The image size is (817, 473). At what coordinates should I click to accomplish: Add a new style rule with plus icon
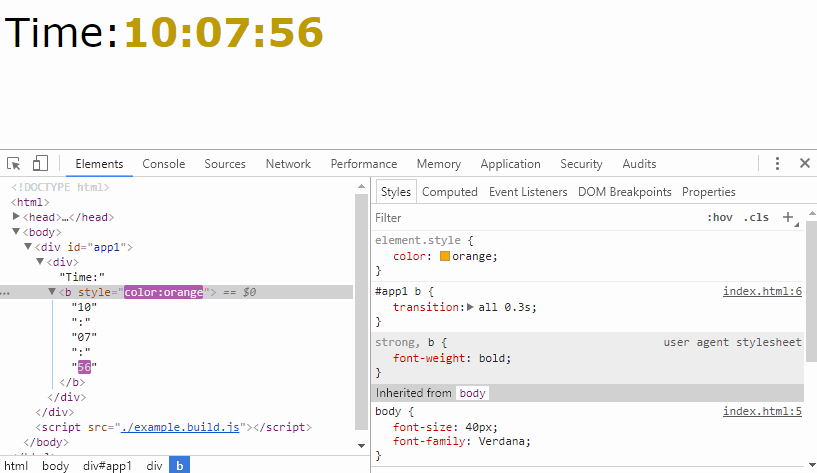tap(788, 217)
